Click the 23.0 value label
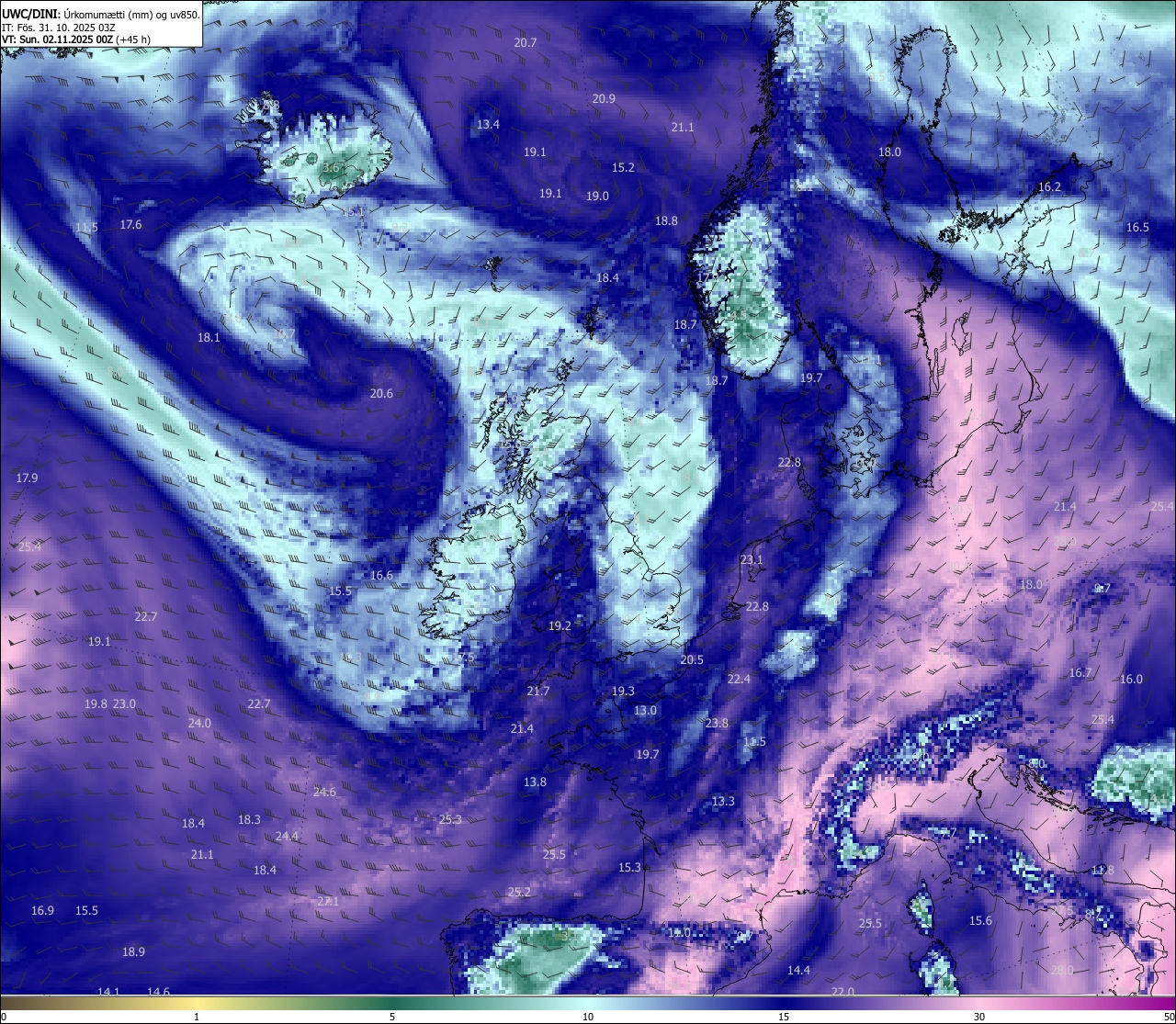Screen dimensions: 1176x1024 click(x=124, y=704)
